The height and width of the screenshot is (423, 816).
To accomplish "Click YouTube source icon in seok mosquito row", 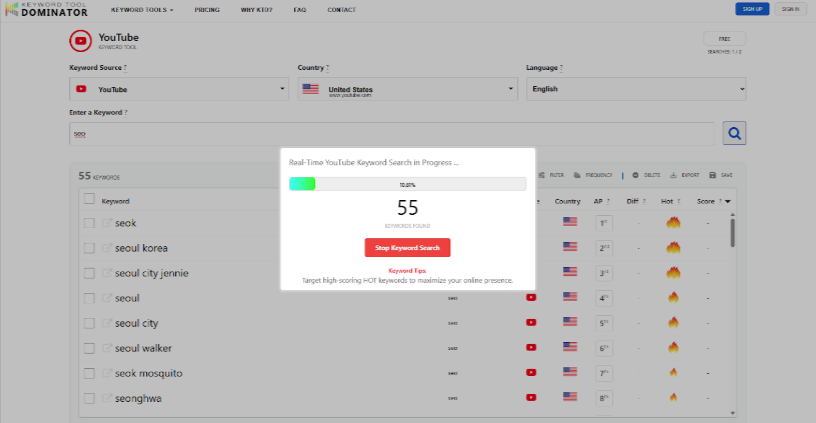I will (531, 373).
